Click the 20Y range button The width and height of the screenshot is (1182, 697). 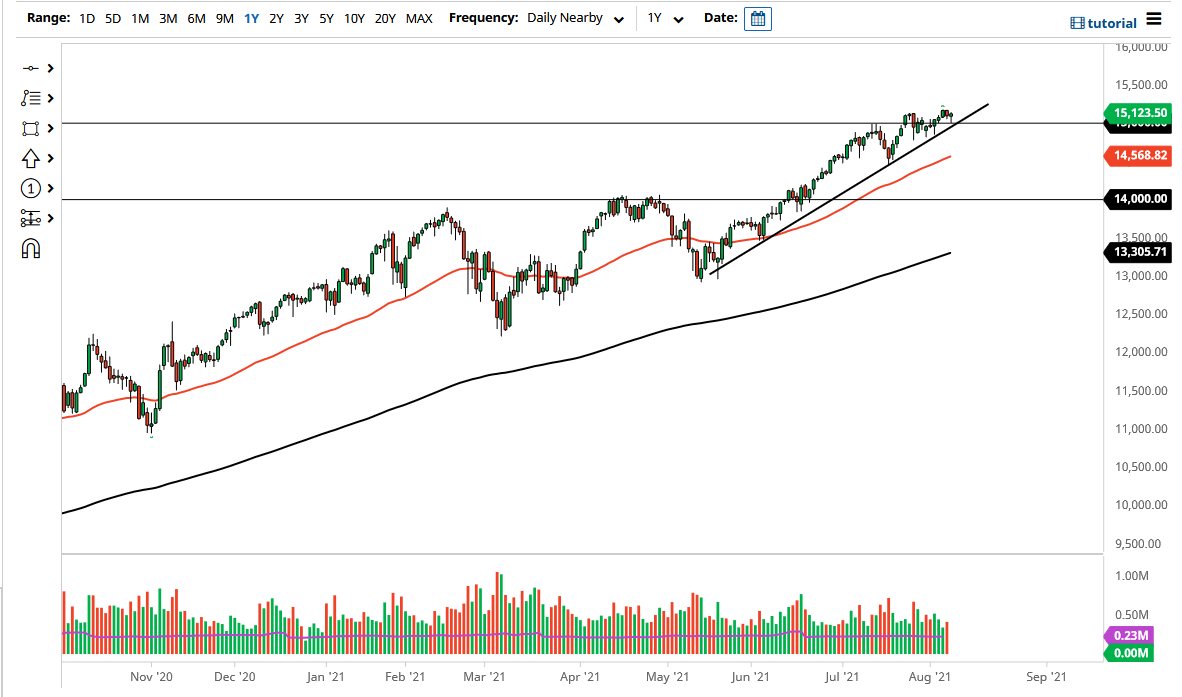[385, 18]
